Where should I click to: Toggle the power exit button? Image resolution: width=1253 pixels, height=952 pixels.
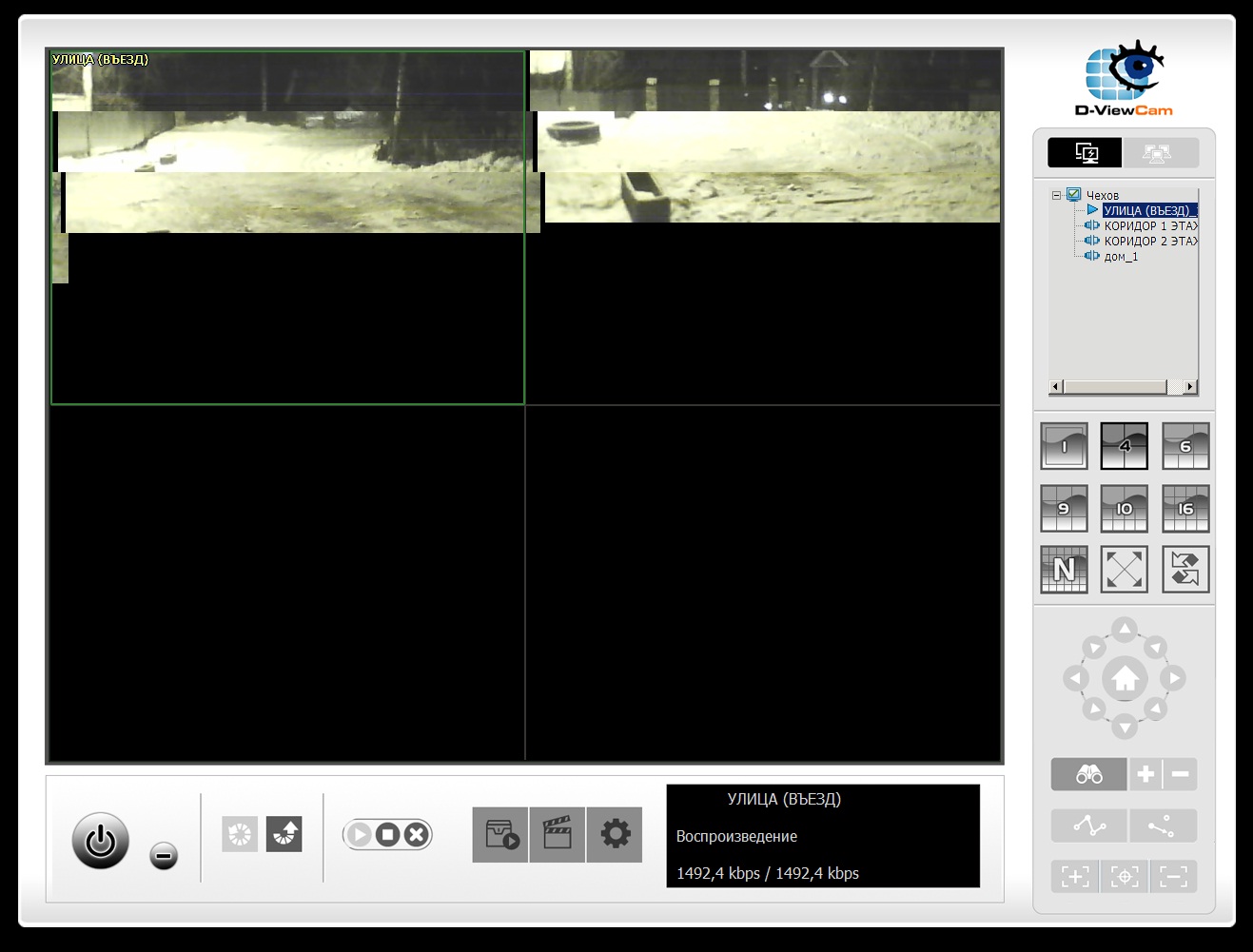(101, 841)
